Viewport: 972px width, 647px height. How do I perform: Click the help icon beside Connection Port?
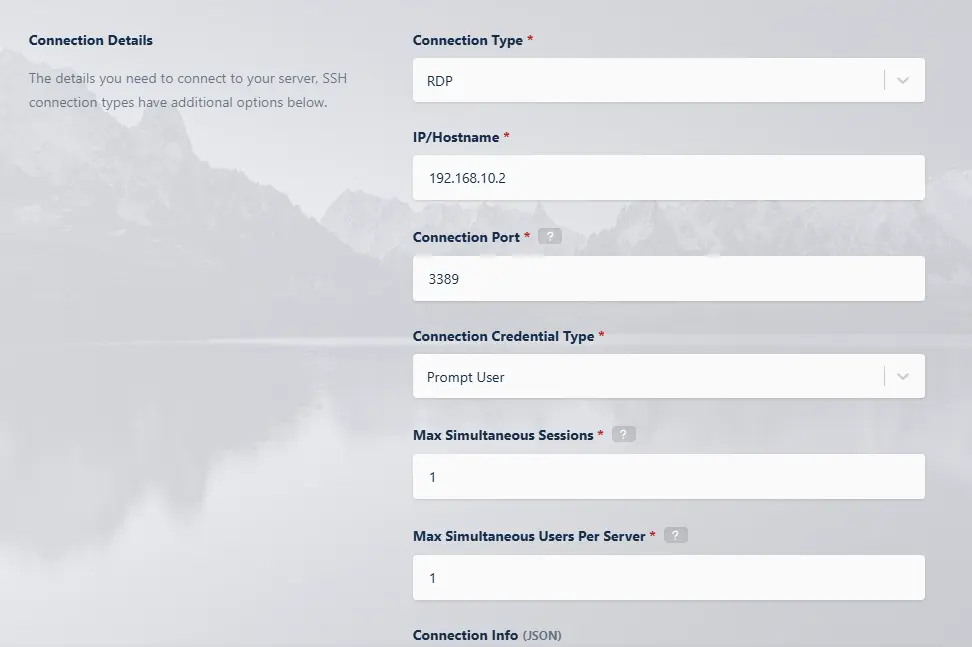point(549,237)
